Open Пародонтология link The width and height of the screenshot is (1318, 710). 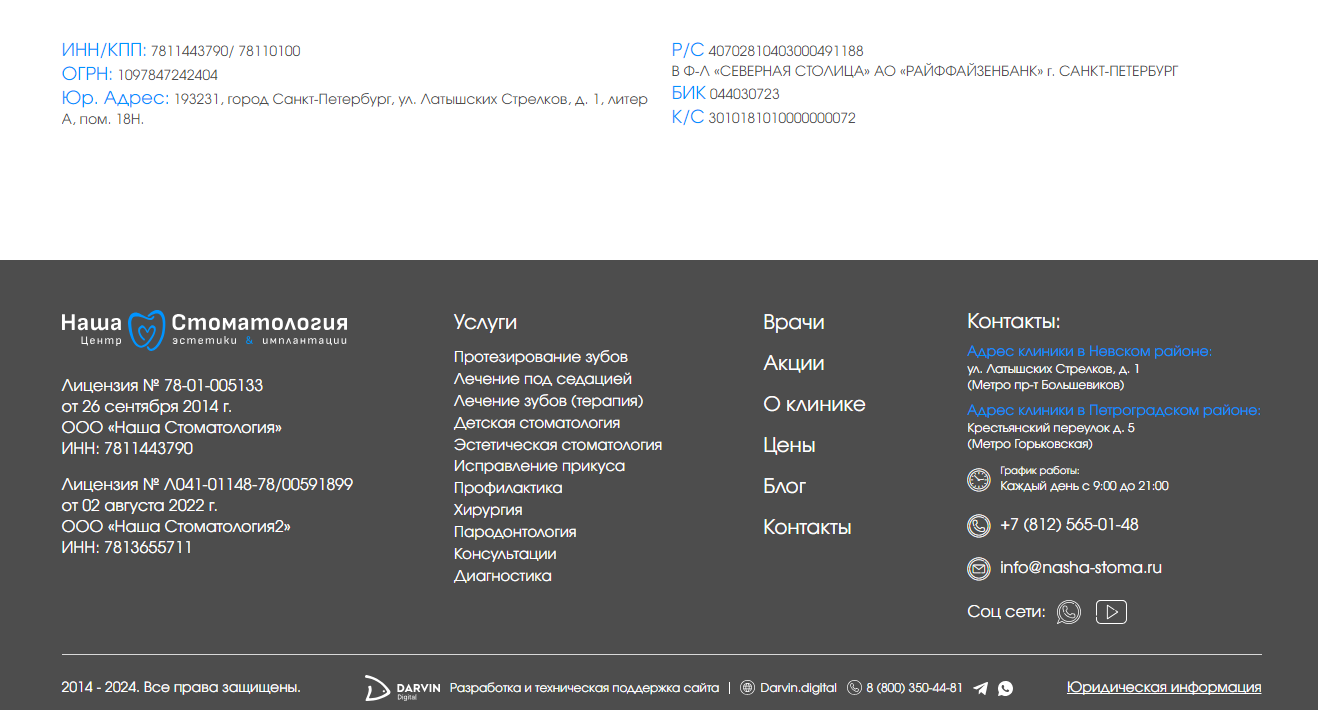click(x=515, y=532)
